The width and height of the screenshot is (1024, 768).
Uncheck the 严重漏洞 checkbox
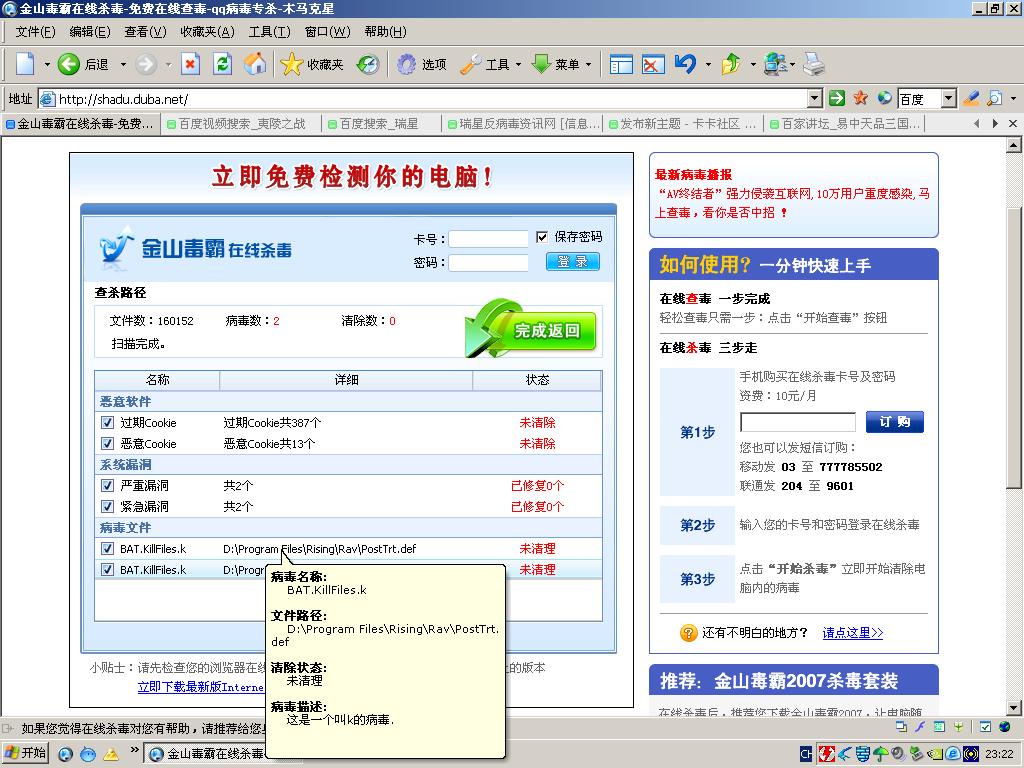[x=108, y=486]
